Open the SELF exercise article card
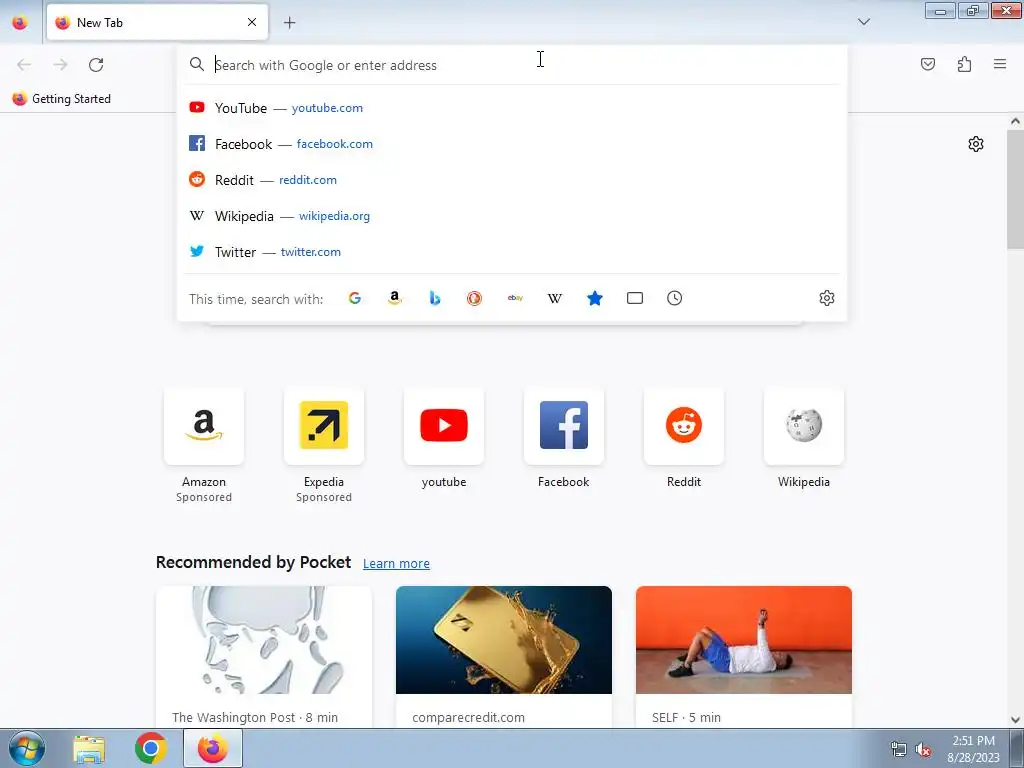 pos(744,656)
